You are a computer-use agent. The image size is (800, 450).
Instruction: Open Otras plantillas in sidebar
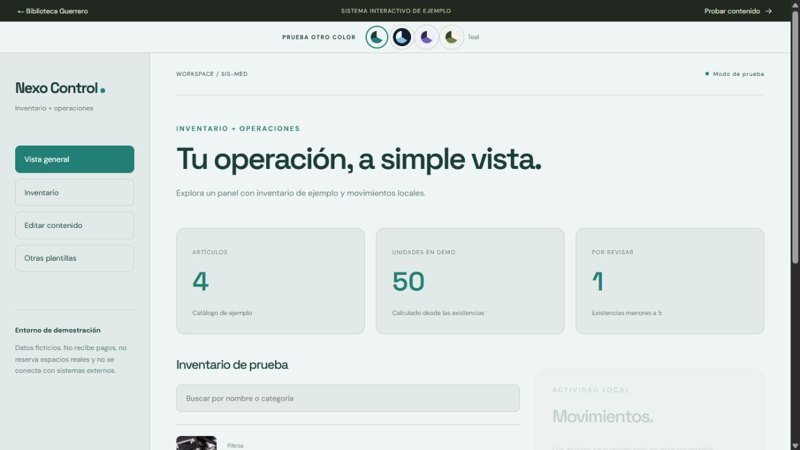coord(74,258)
